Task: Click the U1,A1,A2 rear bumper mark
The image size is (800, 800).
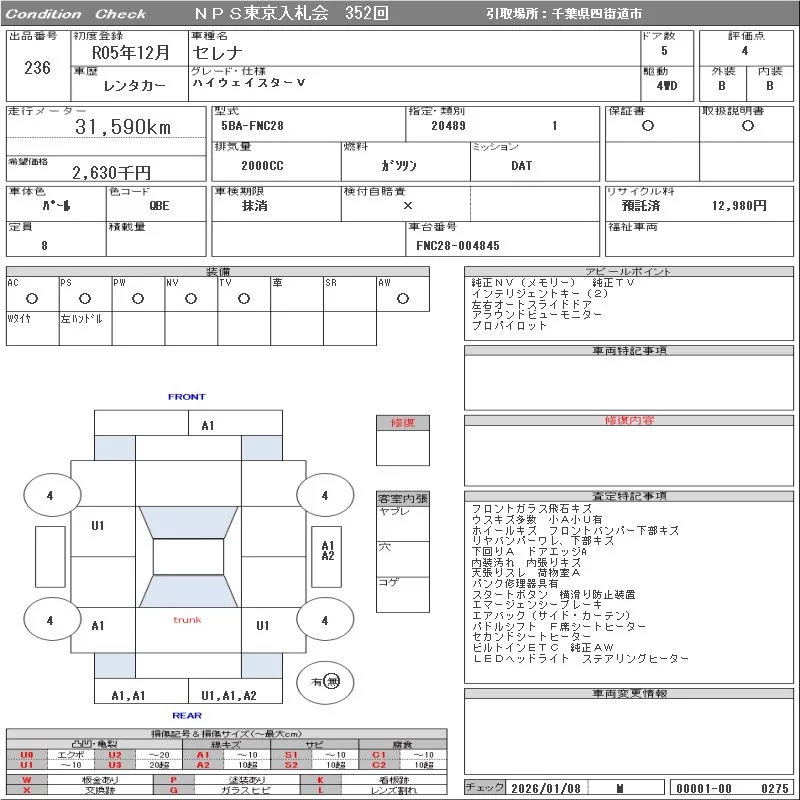Action: [x=229, y=696]
